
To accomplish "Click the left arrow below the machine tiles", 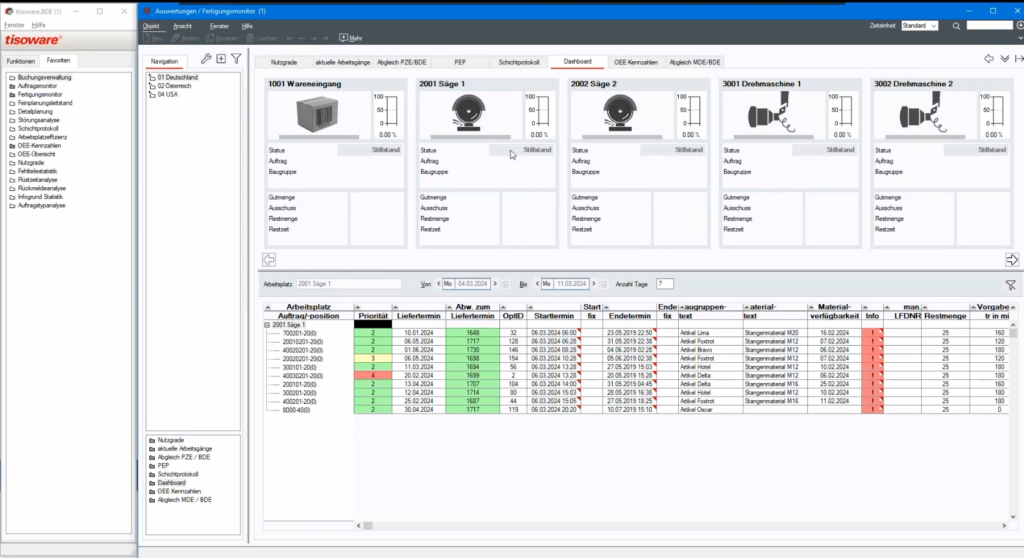I will click(268, 260).
